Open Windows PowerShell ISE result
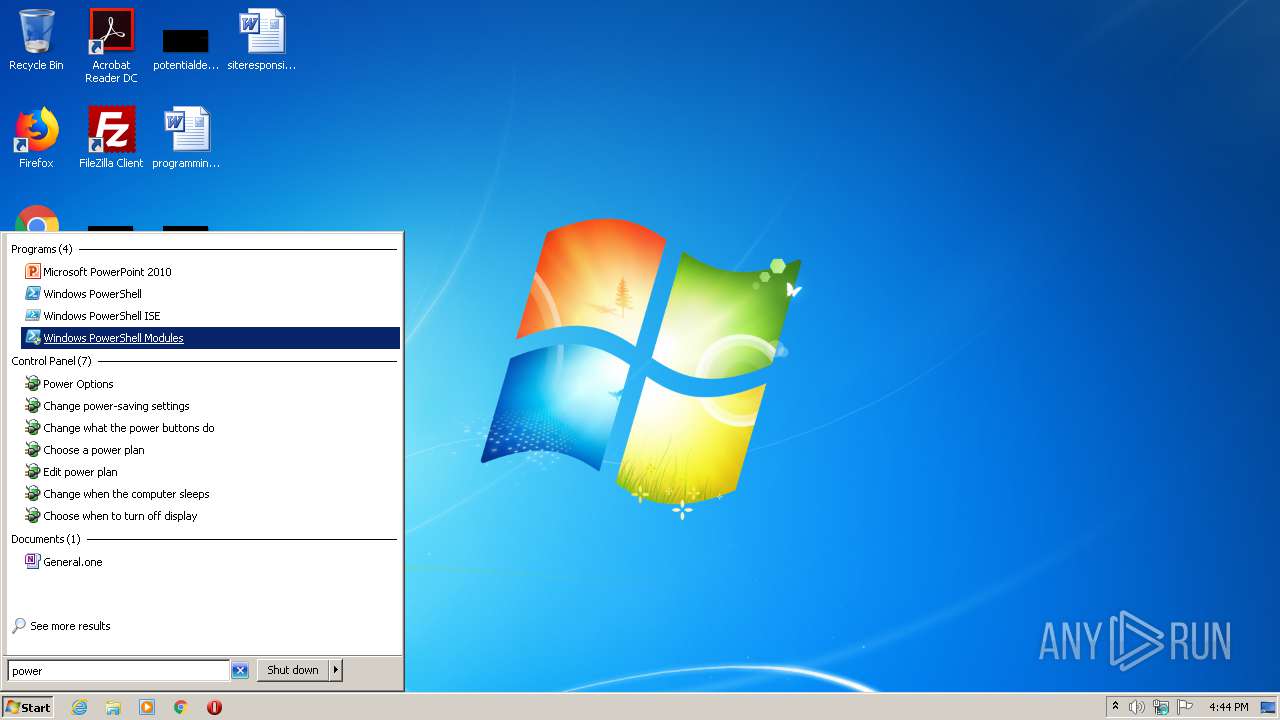The image size is (1280, 720). [210, 316]
